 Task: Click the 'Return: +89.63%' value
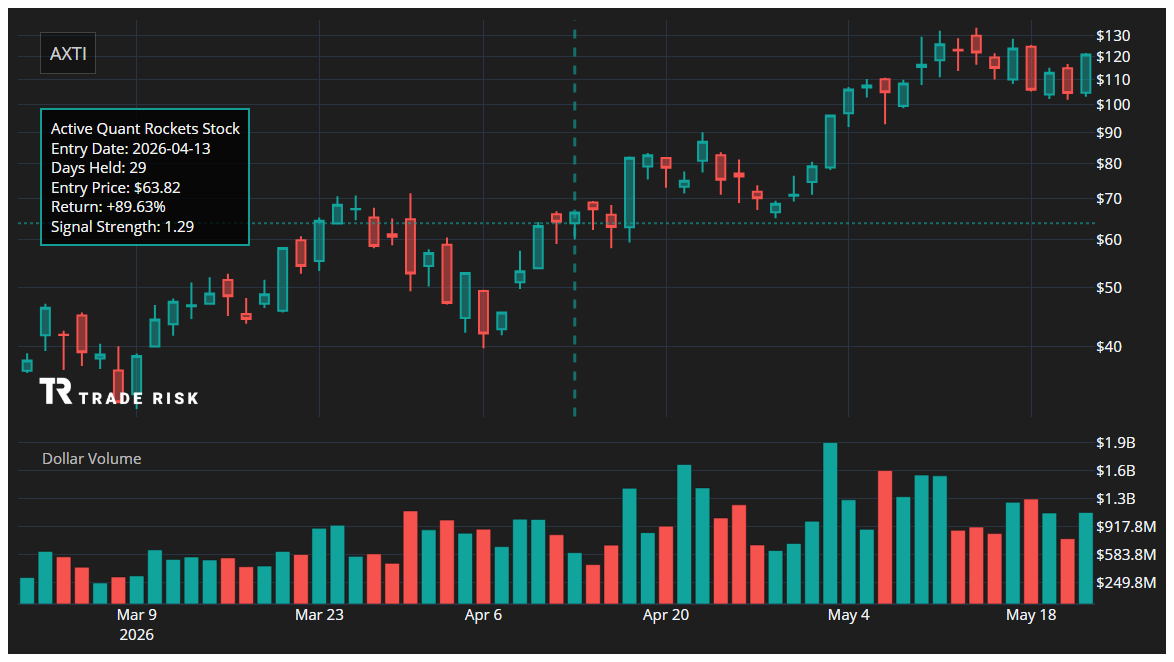(x=108, y=207)
